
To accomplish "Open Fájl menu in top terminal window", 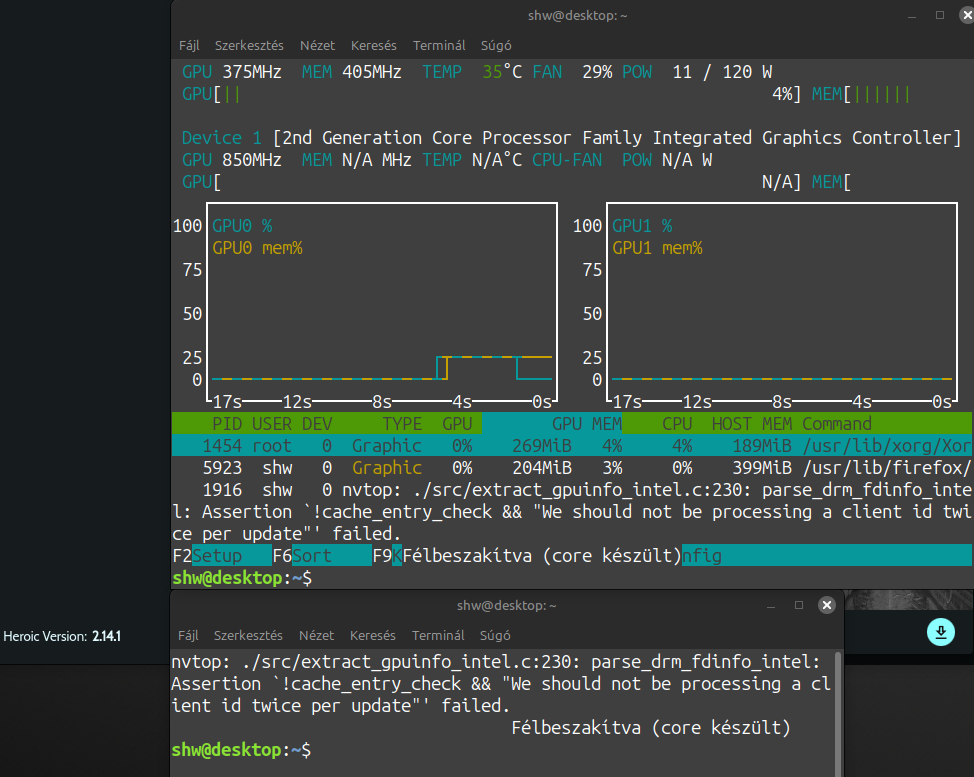I will tap(189, 45).
